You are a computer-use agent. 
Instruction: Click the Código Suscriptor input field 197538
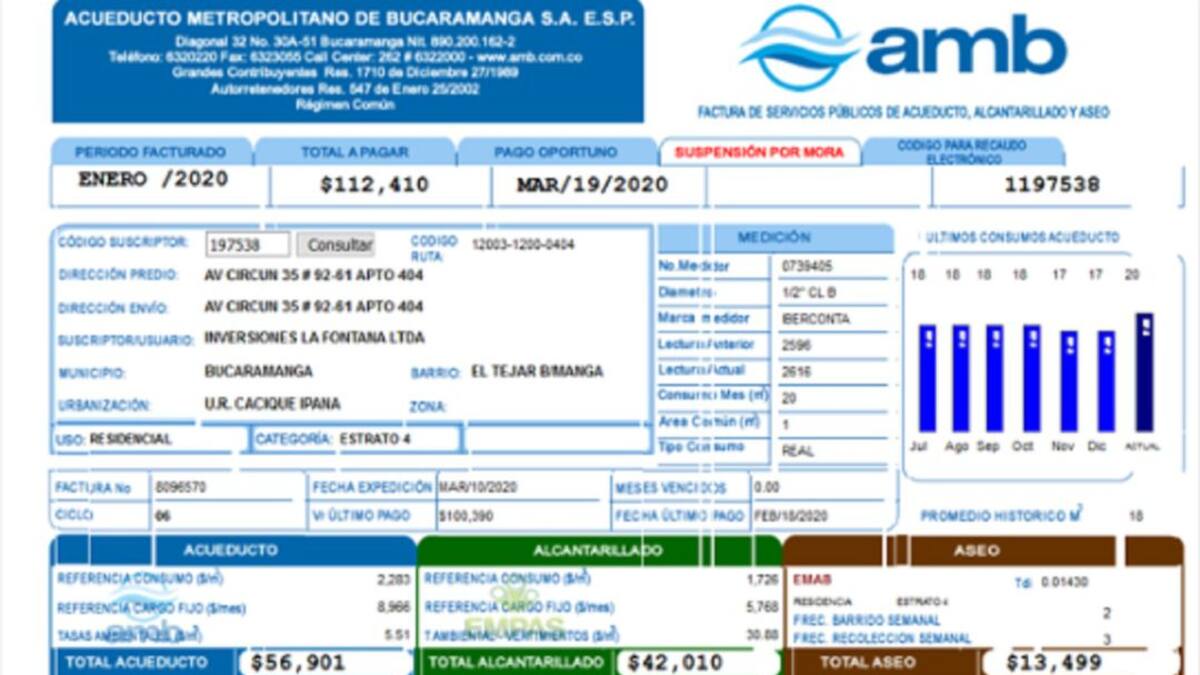[x=248, y=245]
